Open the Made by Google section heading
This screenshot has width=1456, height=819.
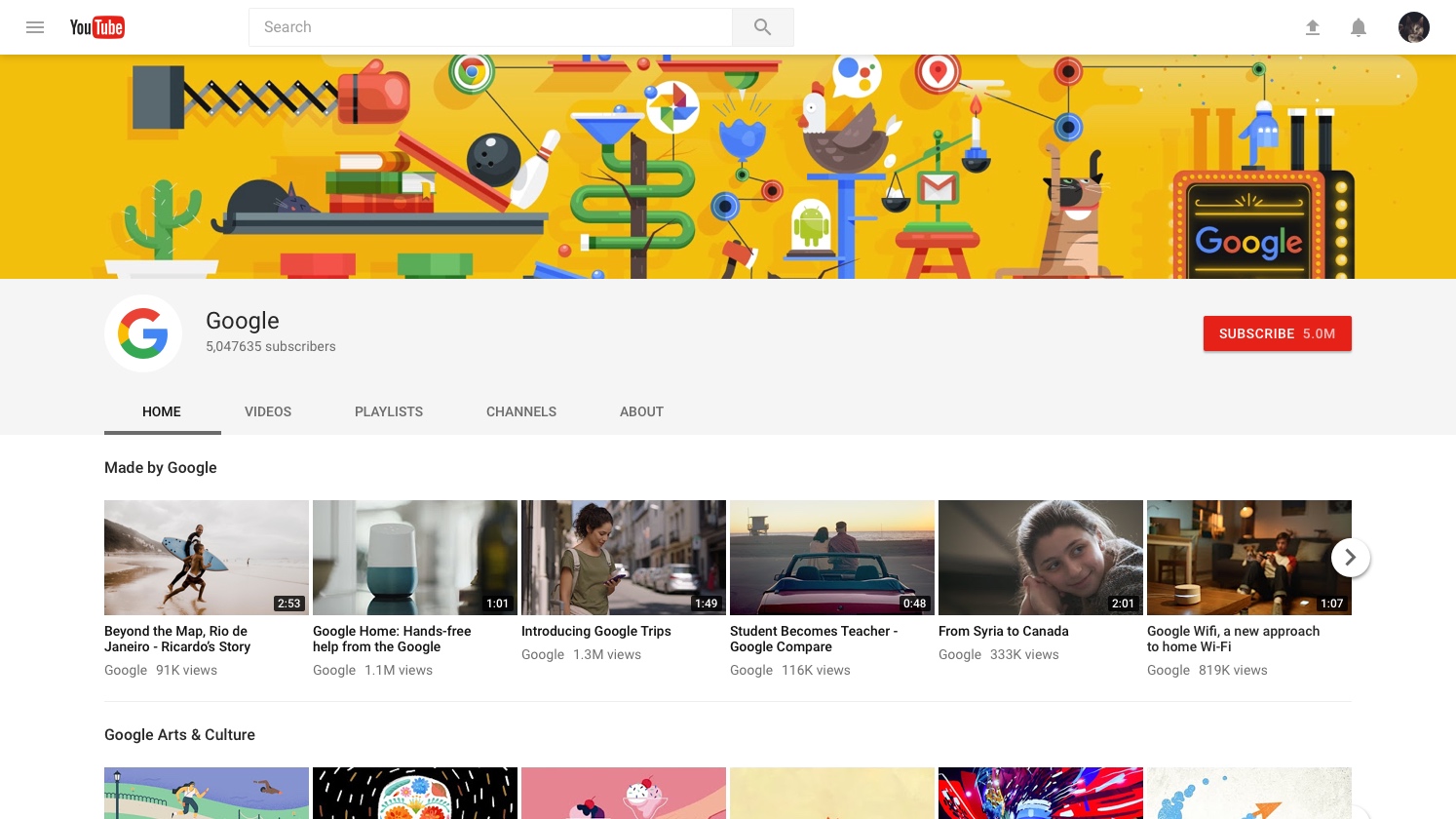coord(160,468)
